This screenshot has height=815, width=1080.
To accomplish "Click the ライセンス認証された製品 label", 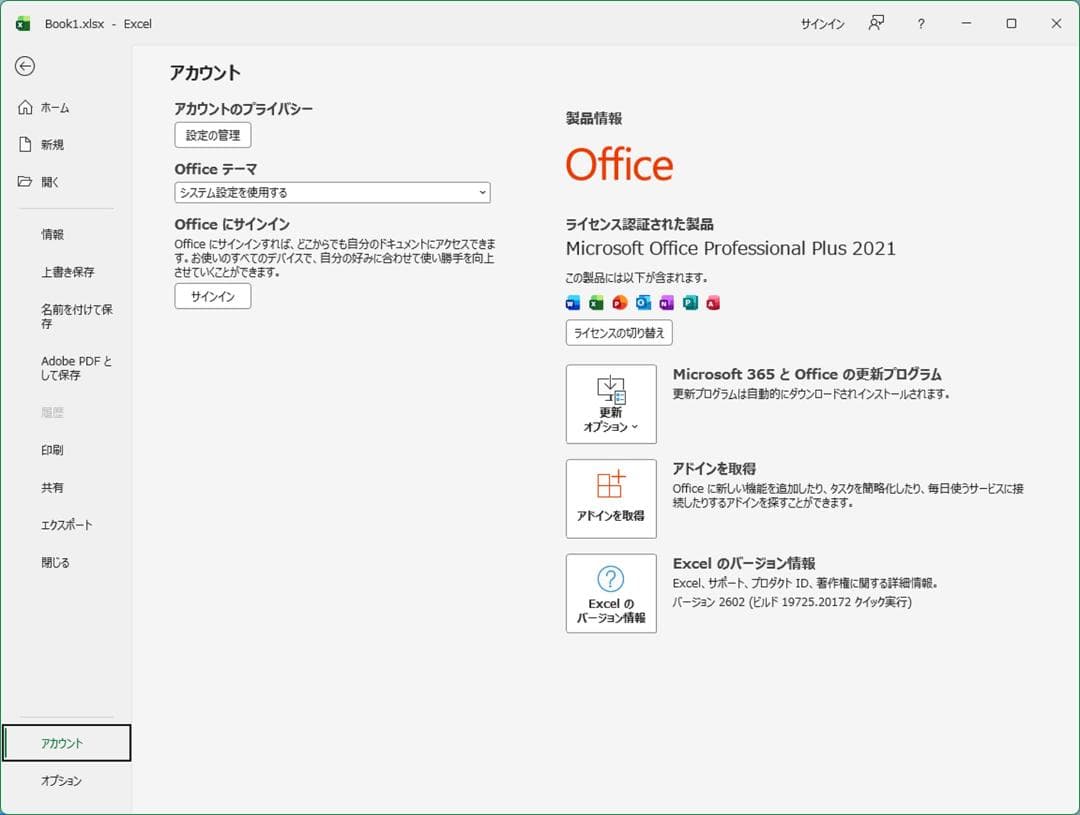I will (639, 224).
